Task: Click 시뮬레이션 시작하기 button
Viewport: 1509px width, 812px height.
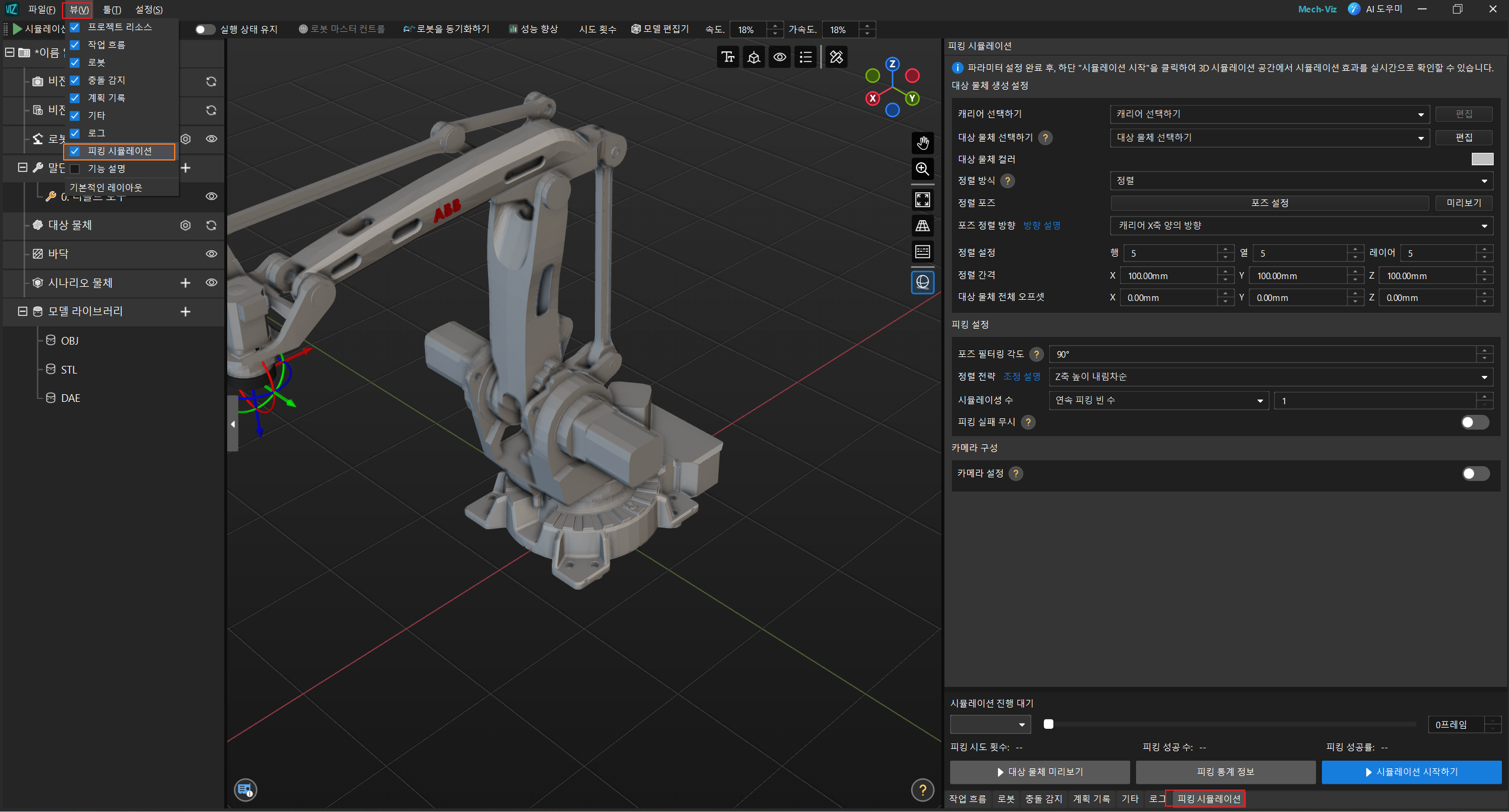Action: (x=1411, y=772)
